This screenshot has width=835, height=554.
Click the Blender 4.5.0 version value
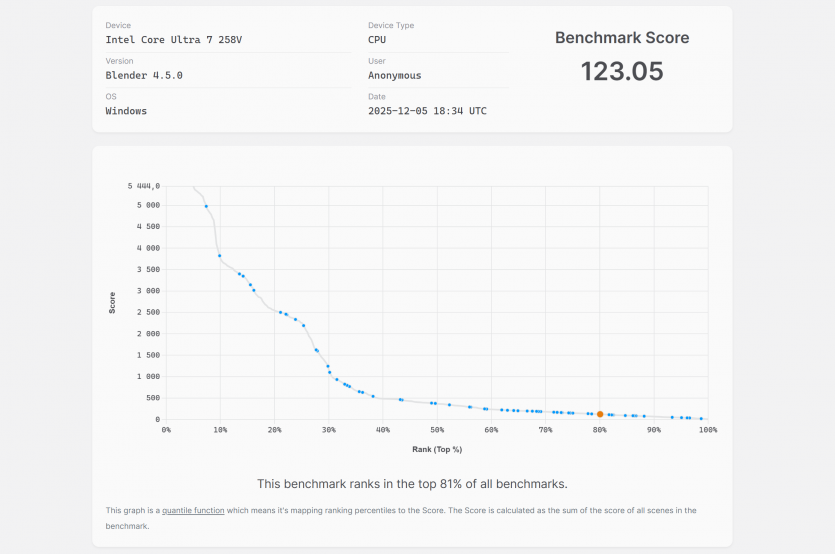point(144,75)
